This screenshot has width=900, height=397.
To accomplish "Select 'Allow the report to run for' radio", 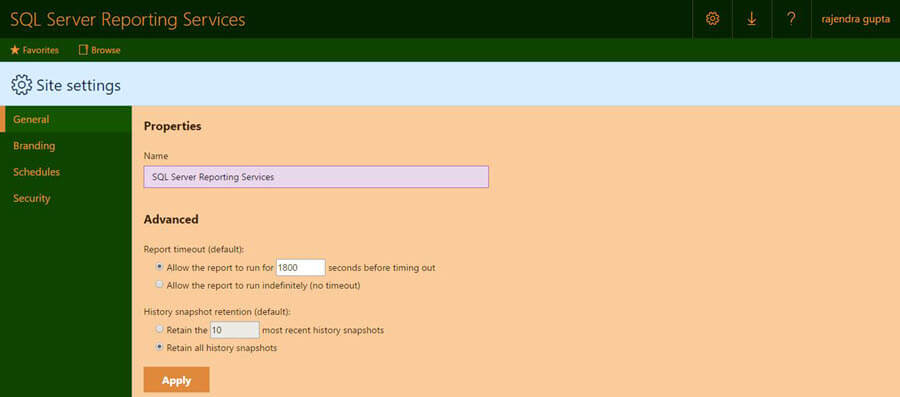I will pyautogui.click(x=159, y=267).
